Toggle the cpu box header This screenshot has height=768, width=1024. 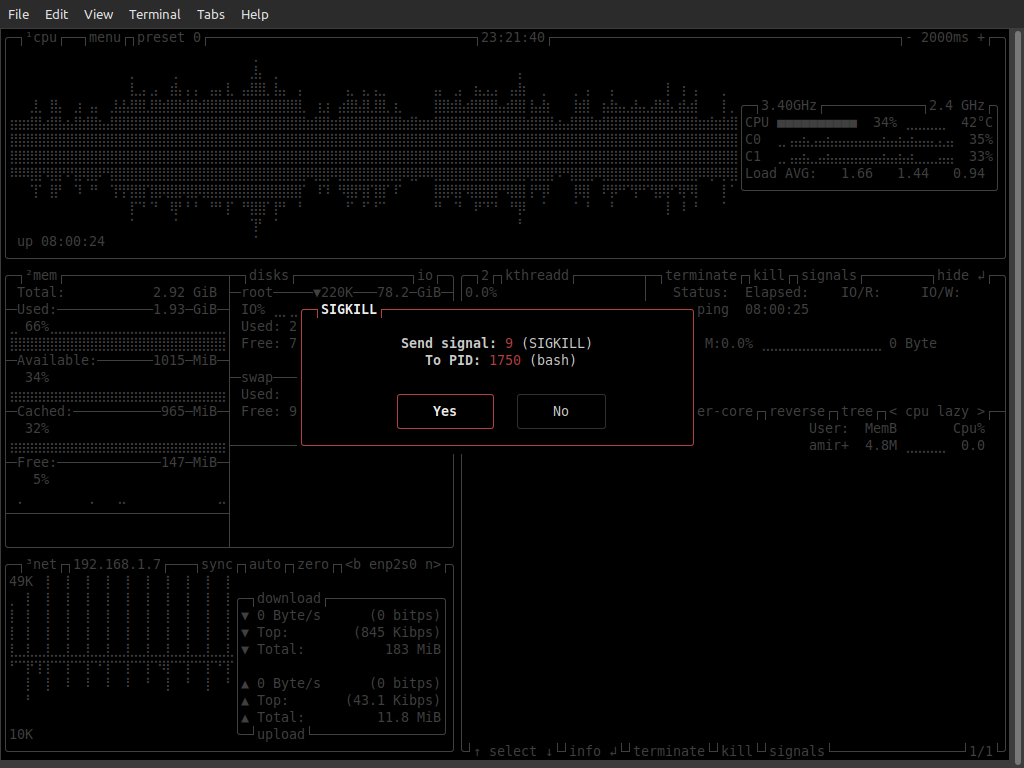(x=42, y=37)
